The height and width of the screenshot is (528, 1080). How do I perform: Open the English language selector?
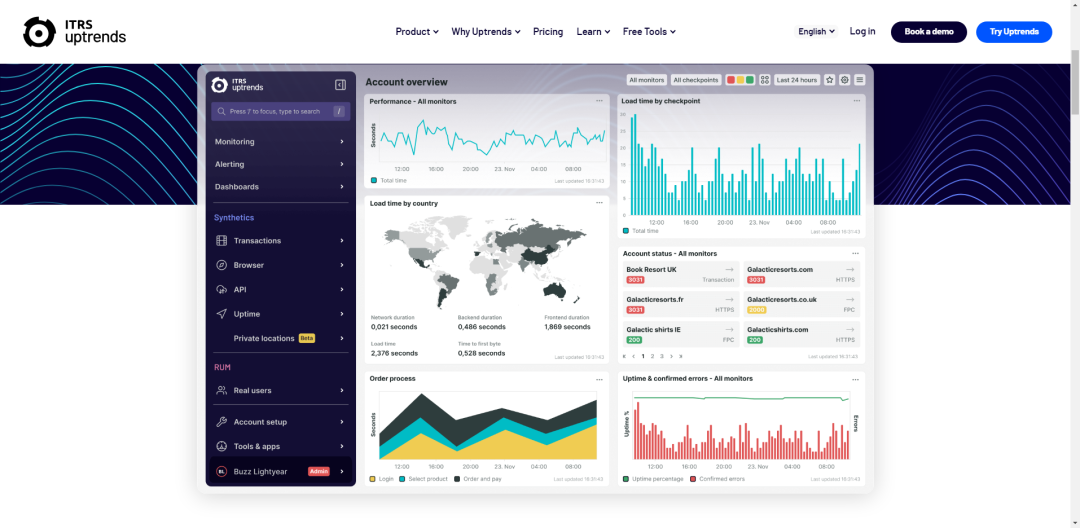[x=816, y=32]
